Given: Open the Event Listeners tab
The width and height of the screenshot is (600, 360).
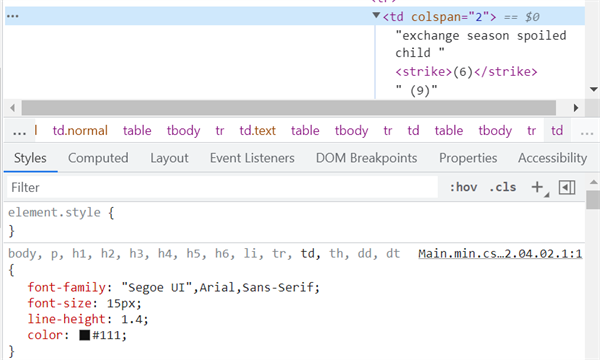Looking at the screenshot, I should [252, 158].
